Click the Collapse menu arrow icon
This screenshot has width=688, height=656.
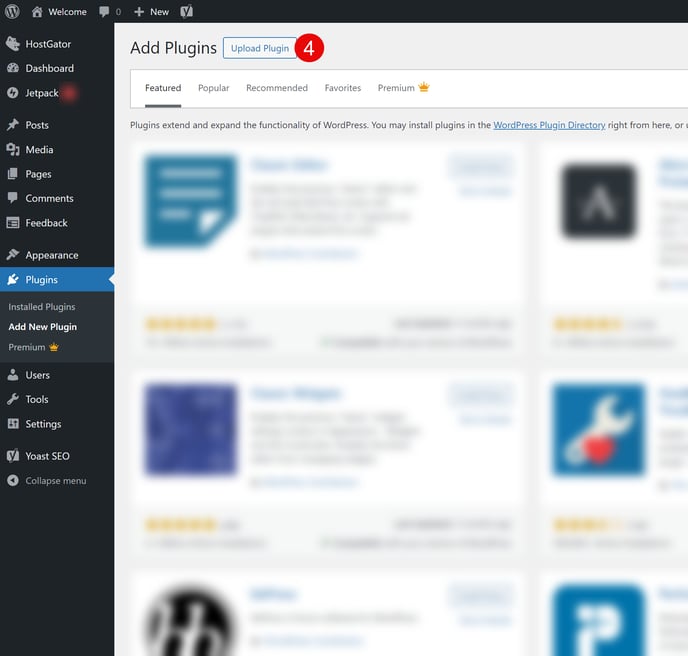tap(13, 480)
